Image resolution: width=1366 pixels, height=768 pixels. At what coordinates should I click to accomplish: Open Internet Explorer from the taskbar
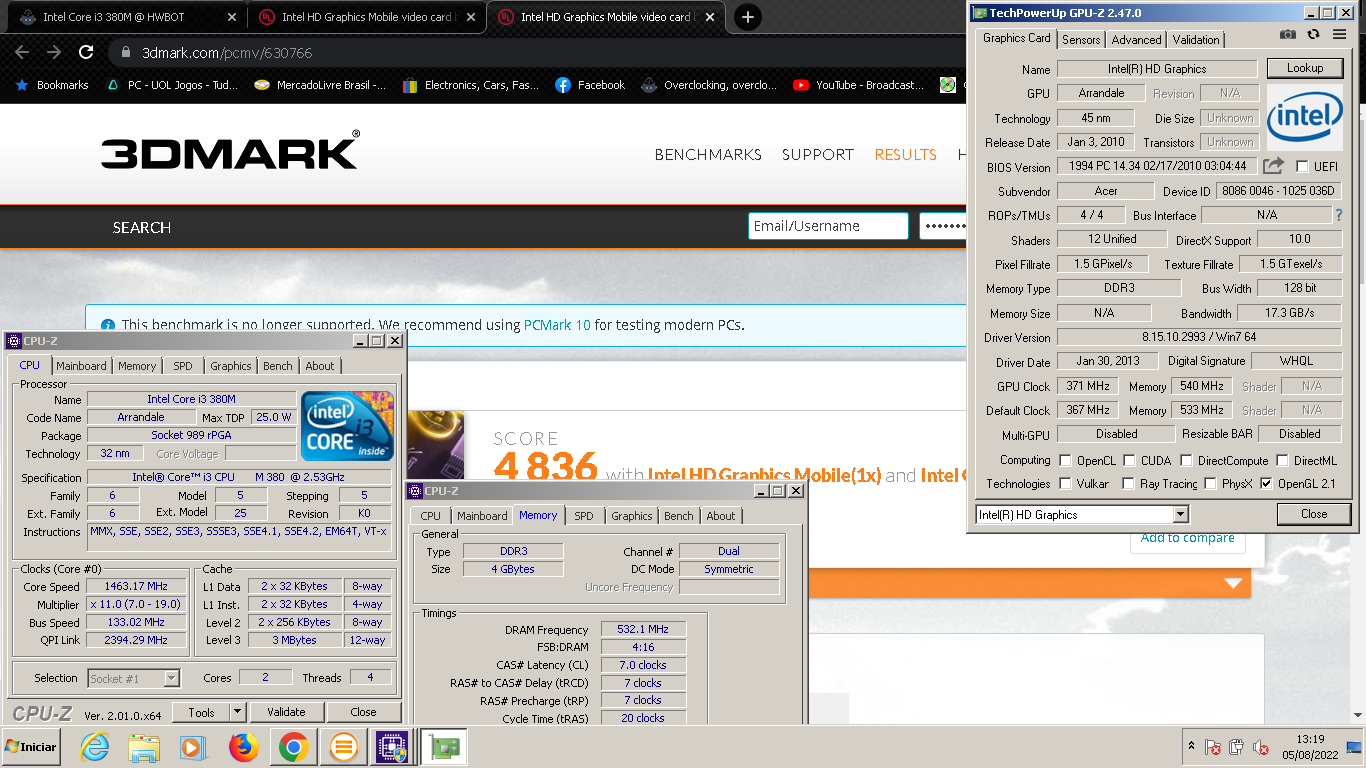[x=94, y=747]
